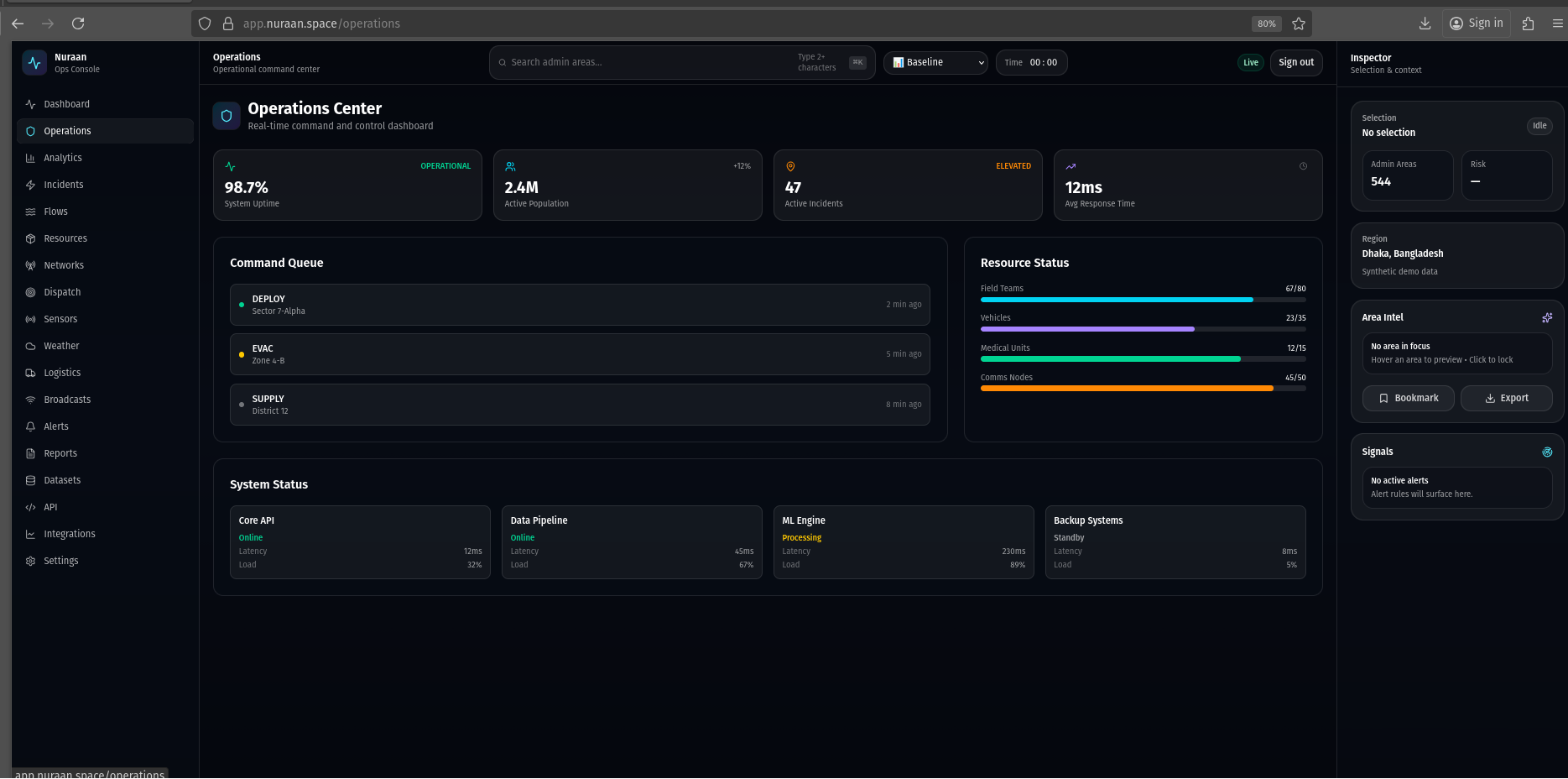Click the 80% zoom level indicator
This screenshot has height=779, width=1568.
[x=1266, y=24]
